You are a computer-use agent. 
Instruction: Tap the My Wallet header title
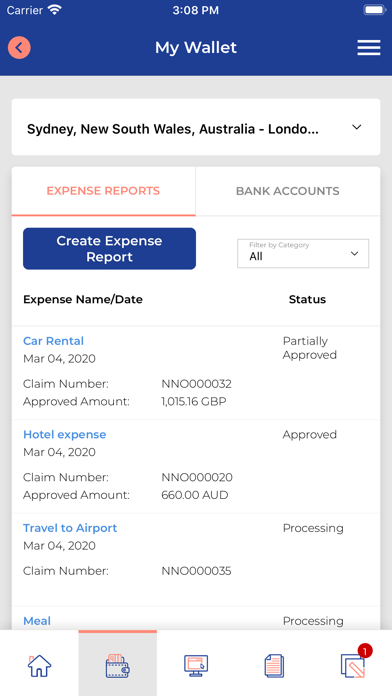196,47
